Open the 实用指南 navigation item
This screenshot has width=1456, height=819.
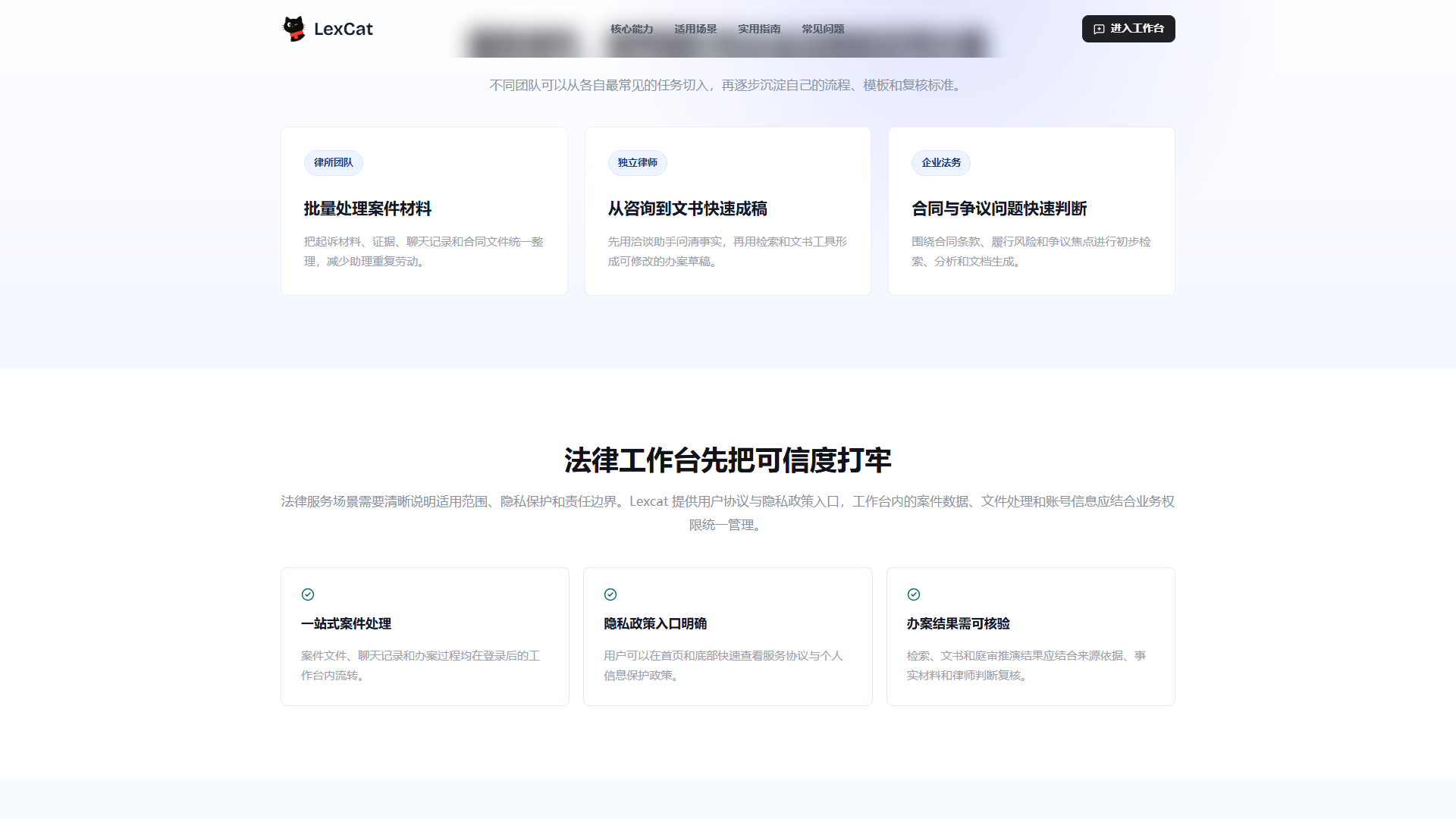759,29
